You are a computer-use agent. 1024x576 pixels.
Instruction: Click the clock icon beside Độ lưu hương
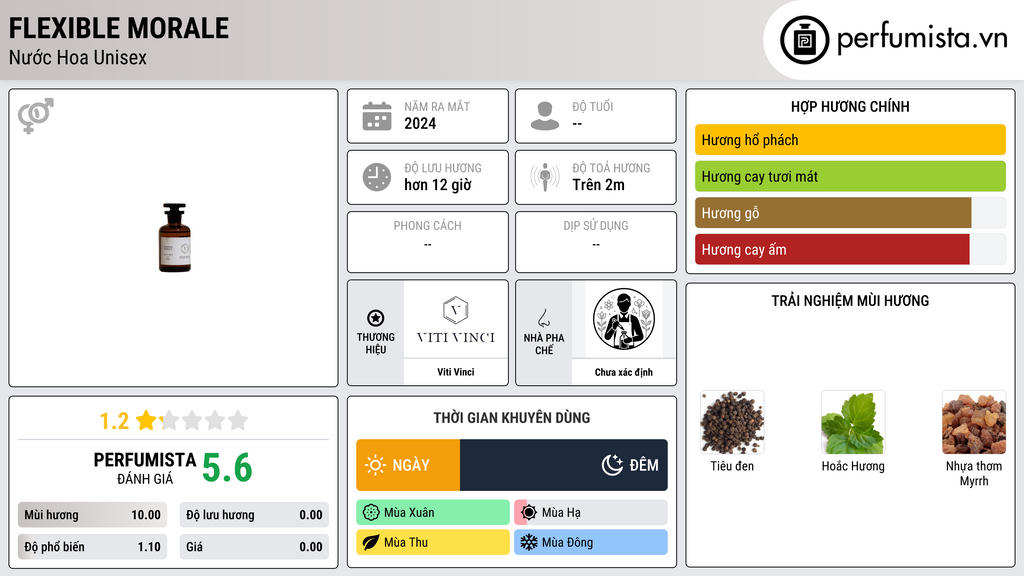point(377,177)
